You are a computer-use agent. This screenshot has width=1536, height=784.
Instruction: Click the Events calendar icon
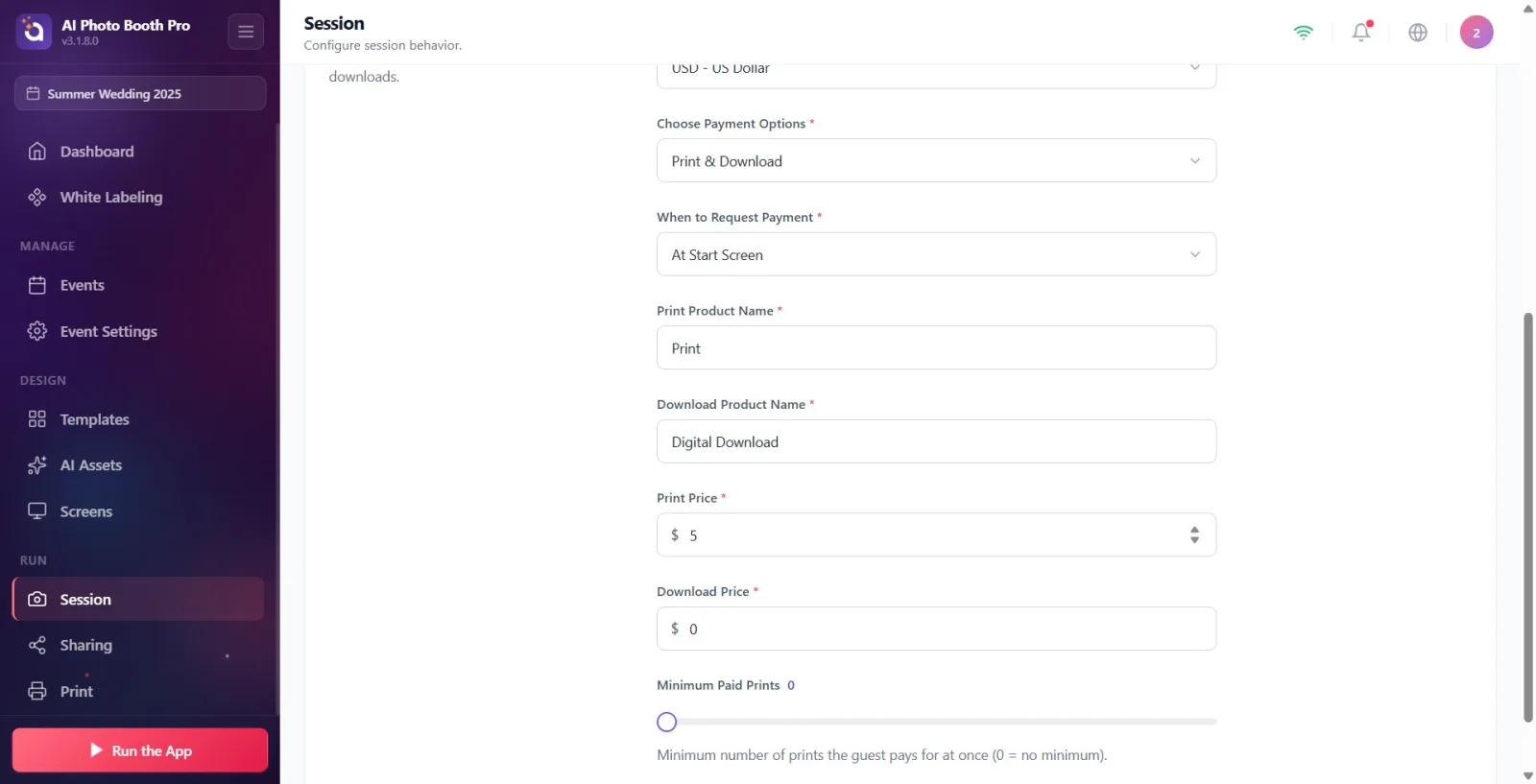point(37,285)
